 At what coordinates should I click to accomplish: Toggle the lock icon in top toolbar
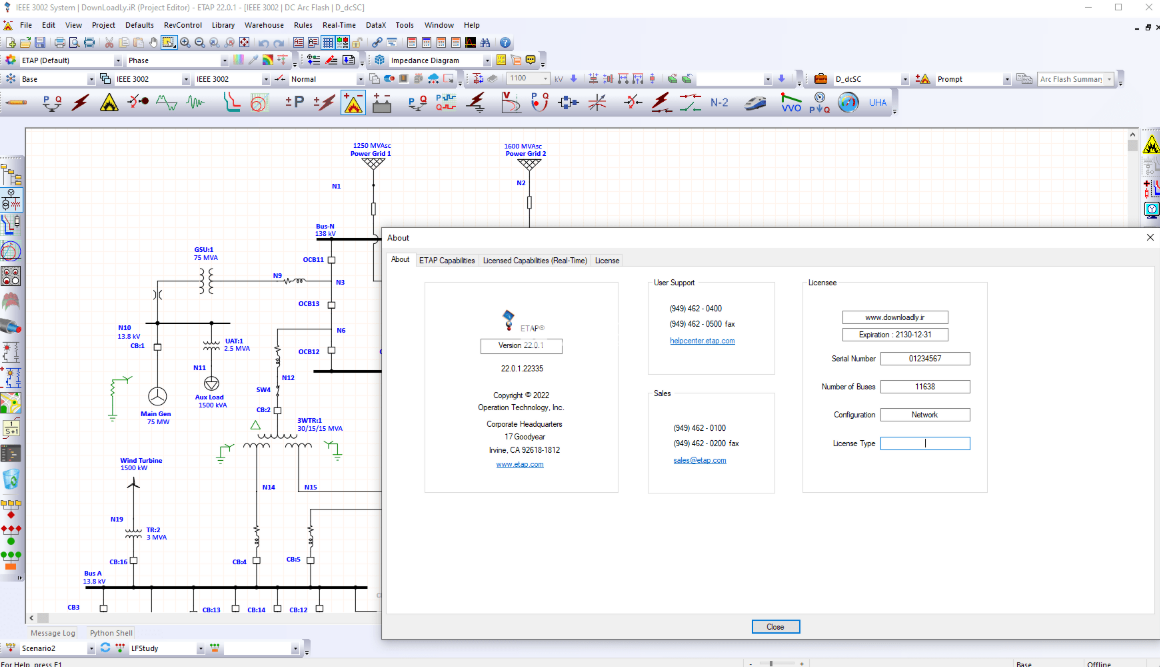coord(357,43)
